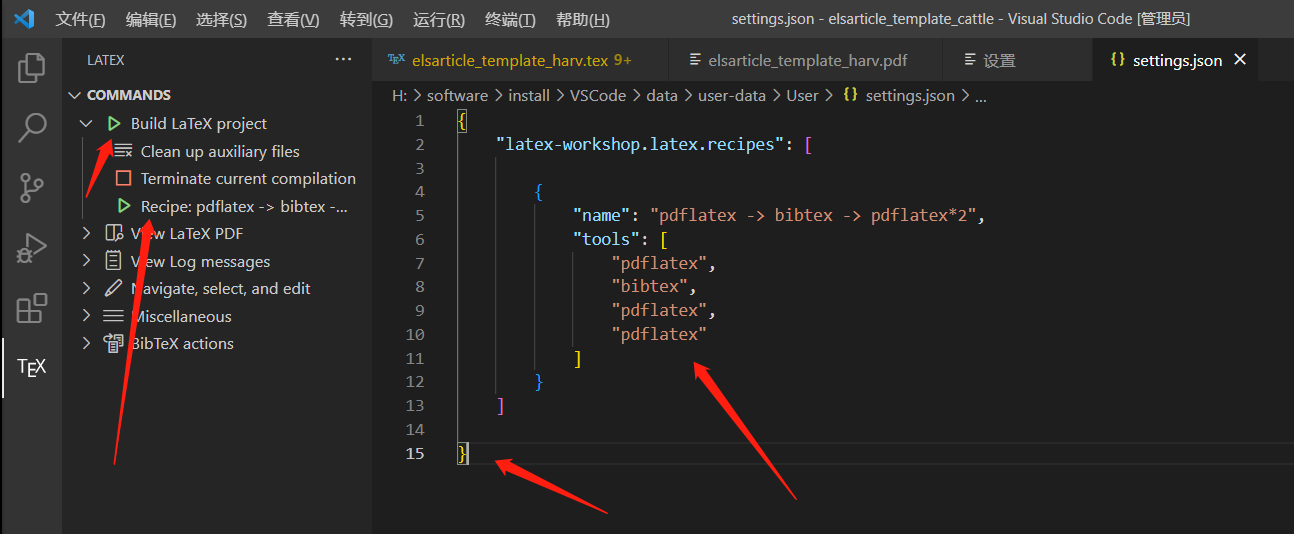Click the green Build LaTeX project play icon
The width and height of the screenshot is (1294, 534).
[x=114, y=124]
